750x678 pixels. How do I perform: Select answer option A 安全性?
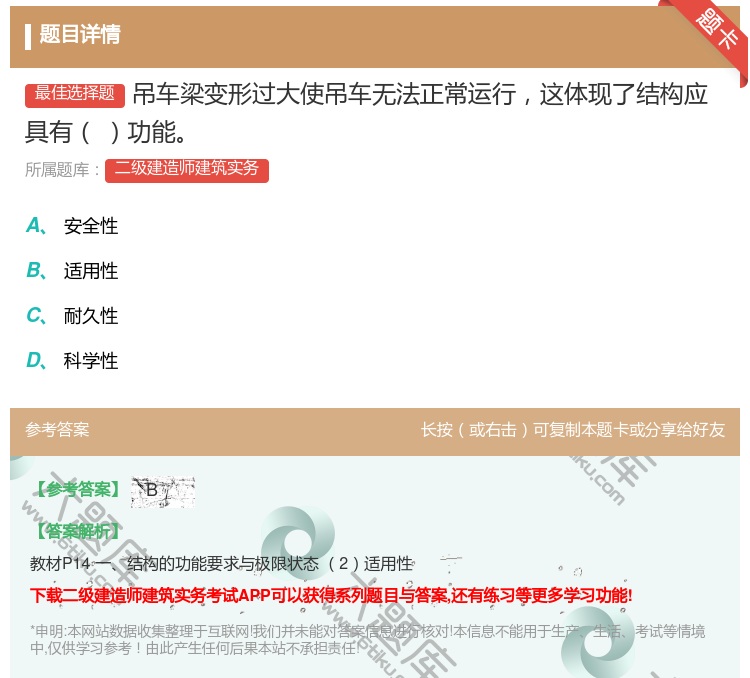click(x=72, y=226)
